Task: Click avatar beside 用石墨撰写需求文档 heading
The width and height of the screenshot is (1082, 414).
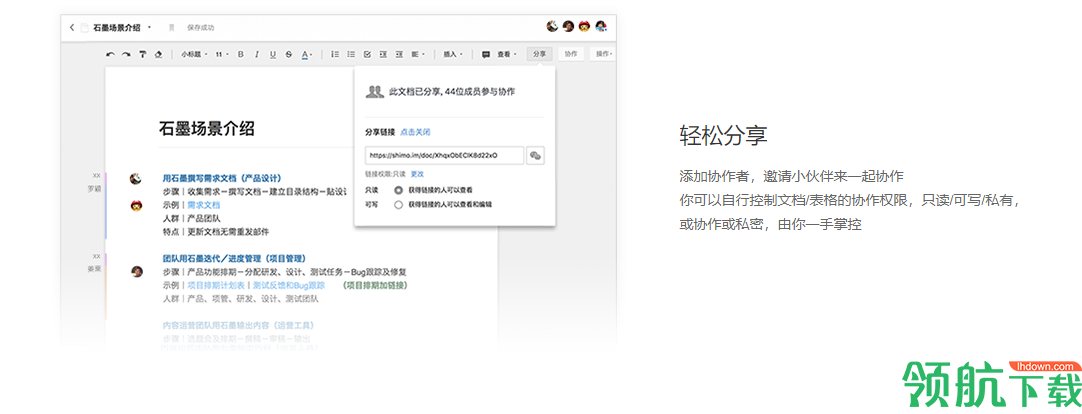Action: coord(136,179)
